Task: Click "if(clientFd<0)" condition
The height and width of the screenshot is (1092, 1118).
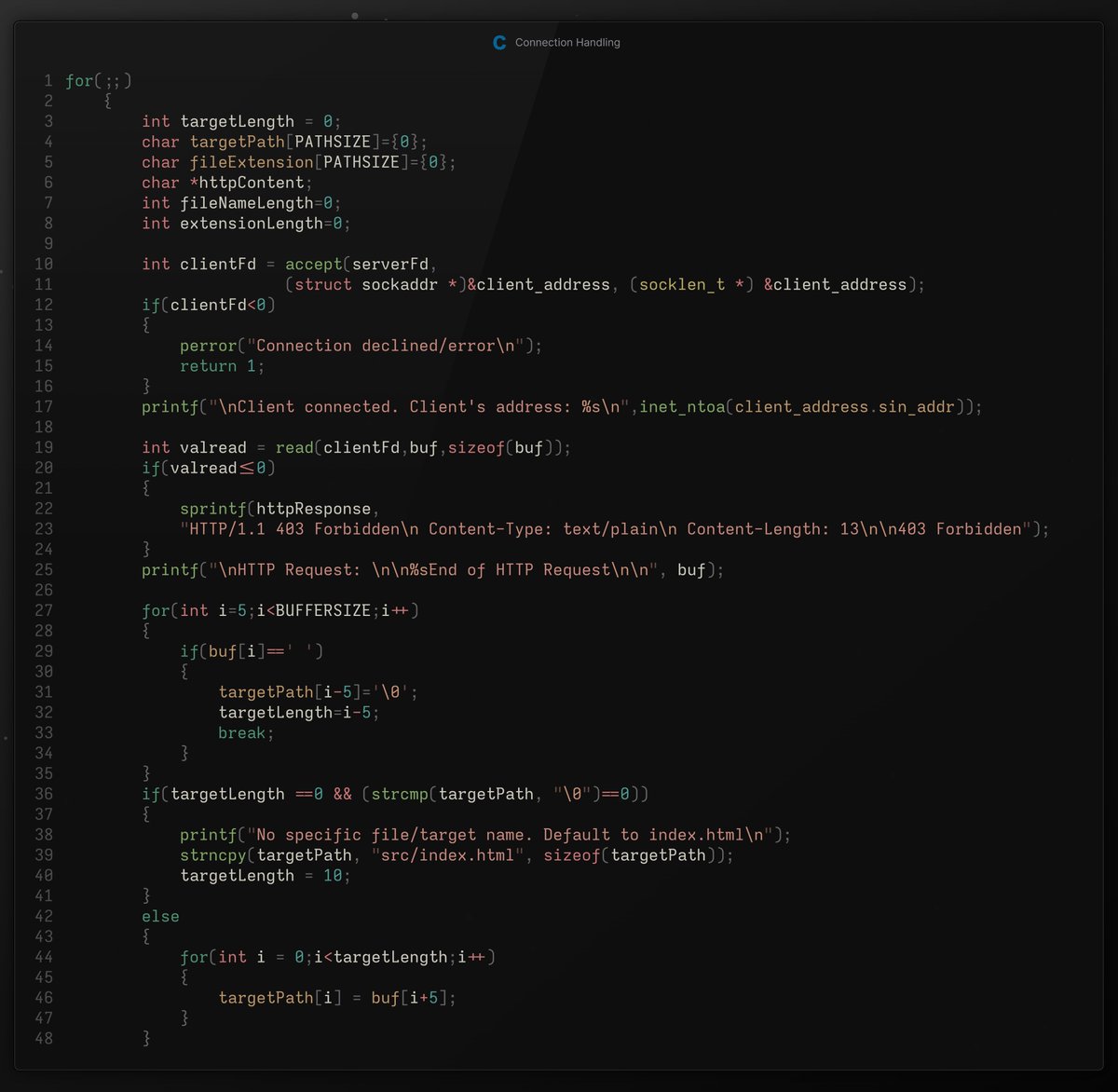Action: [x=209, y=305]
